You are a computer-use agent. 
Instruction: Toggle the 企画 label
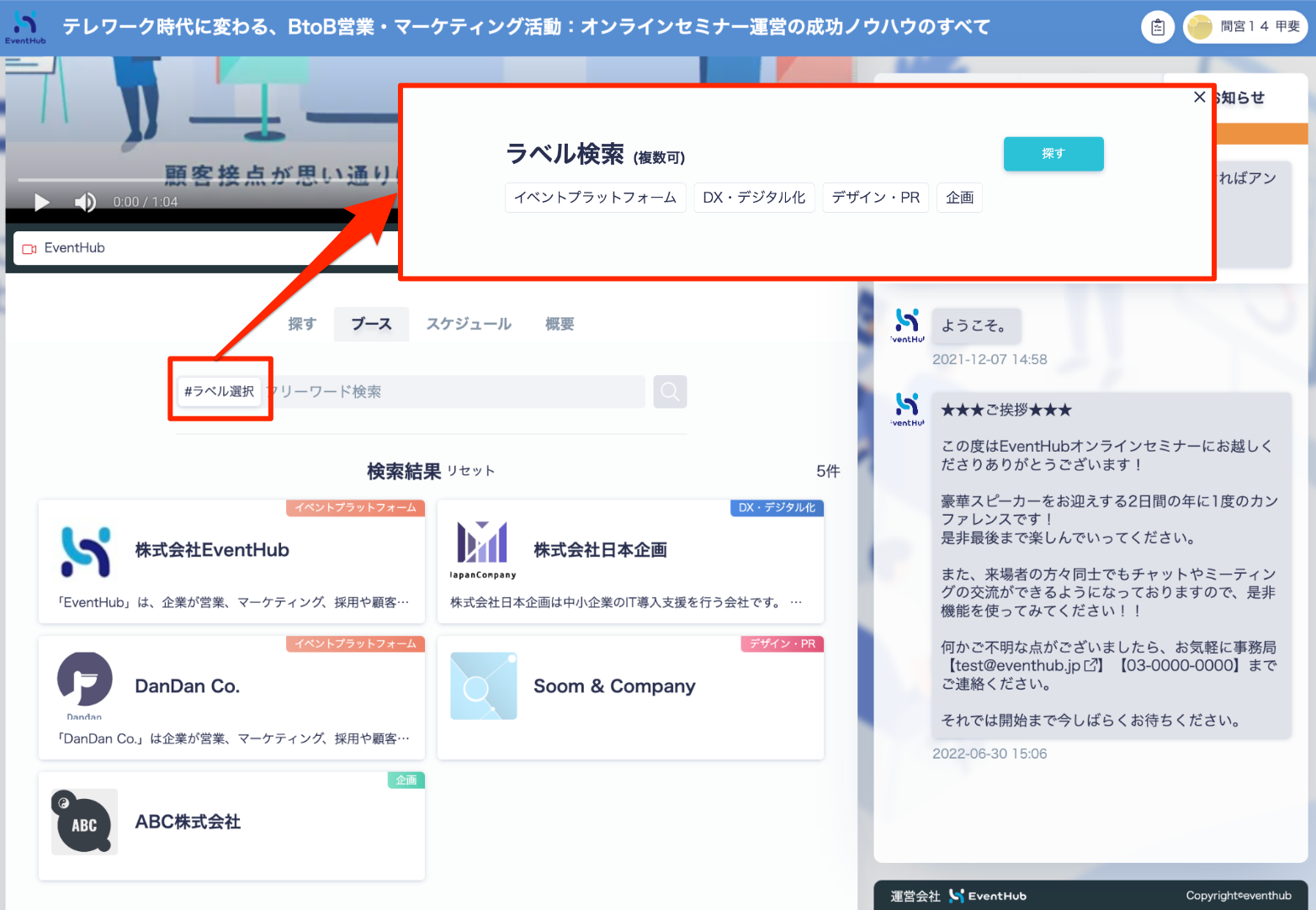(959, 198)
